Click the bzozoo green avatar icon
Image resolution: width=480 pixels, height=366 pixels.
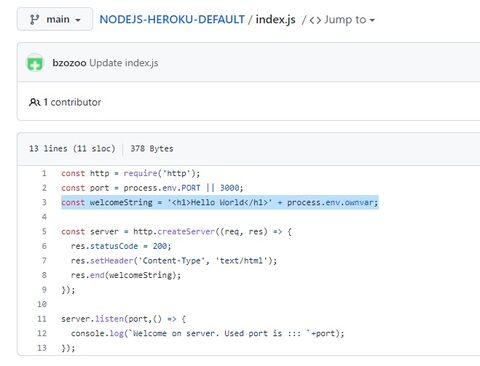pyautogui.click(x=35, y=63)
